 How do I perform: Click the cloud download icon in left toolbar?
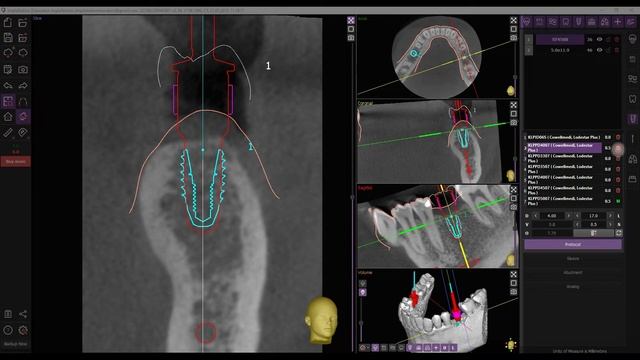tap(23, 53)
